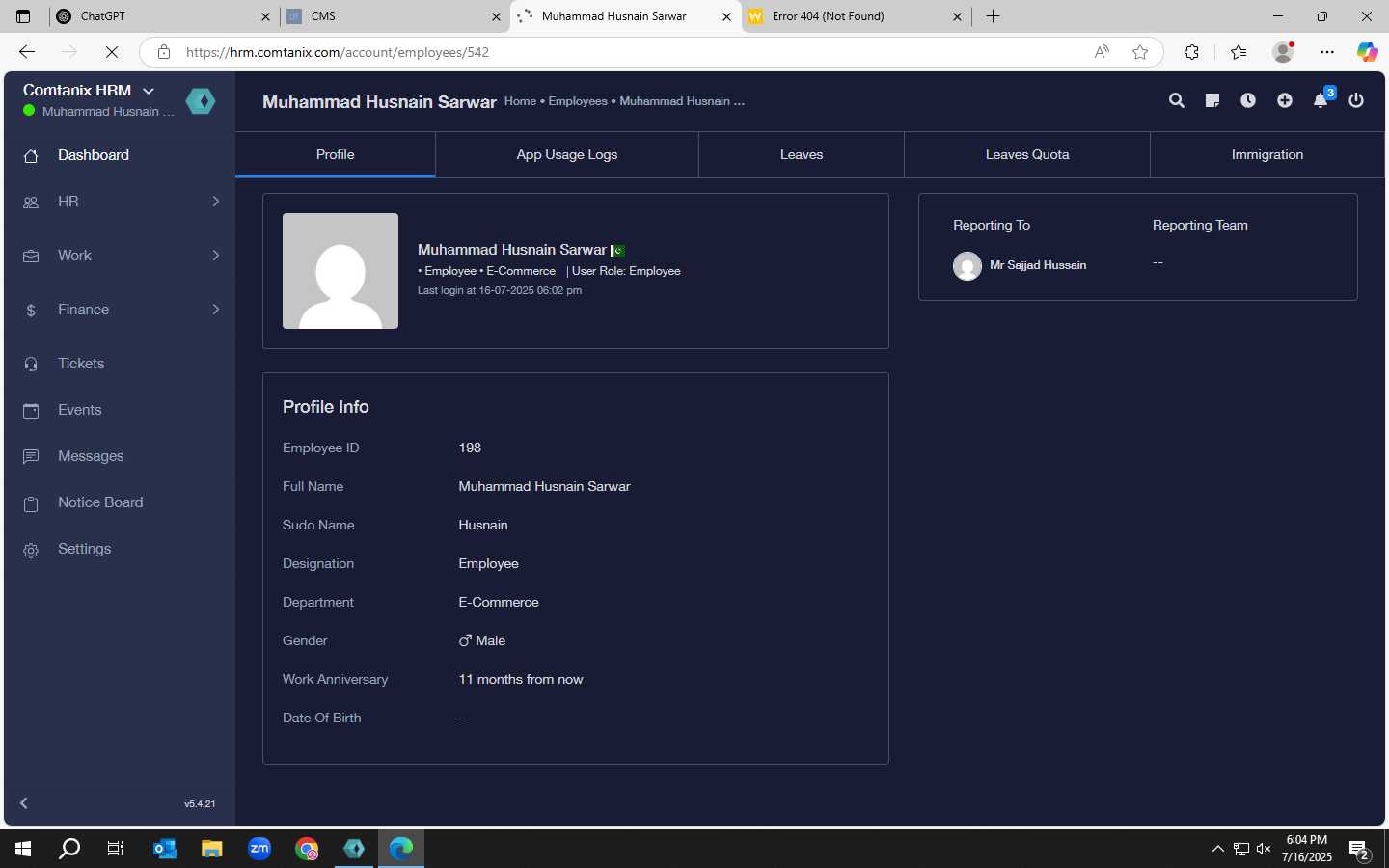This screenshot has height=868, width=1389.
Task: Switch to App Usage Logs tab
Action: coord(567,154)
